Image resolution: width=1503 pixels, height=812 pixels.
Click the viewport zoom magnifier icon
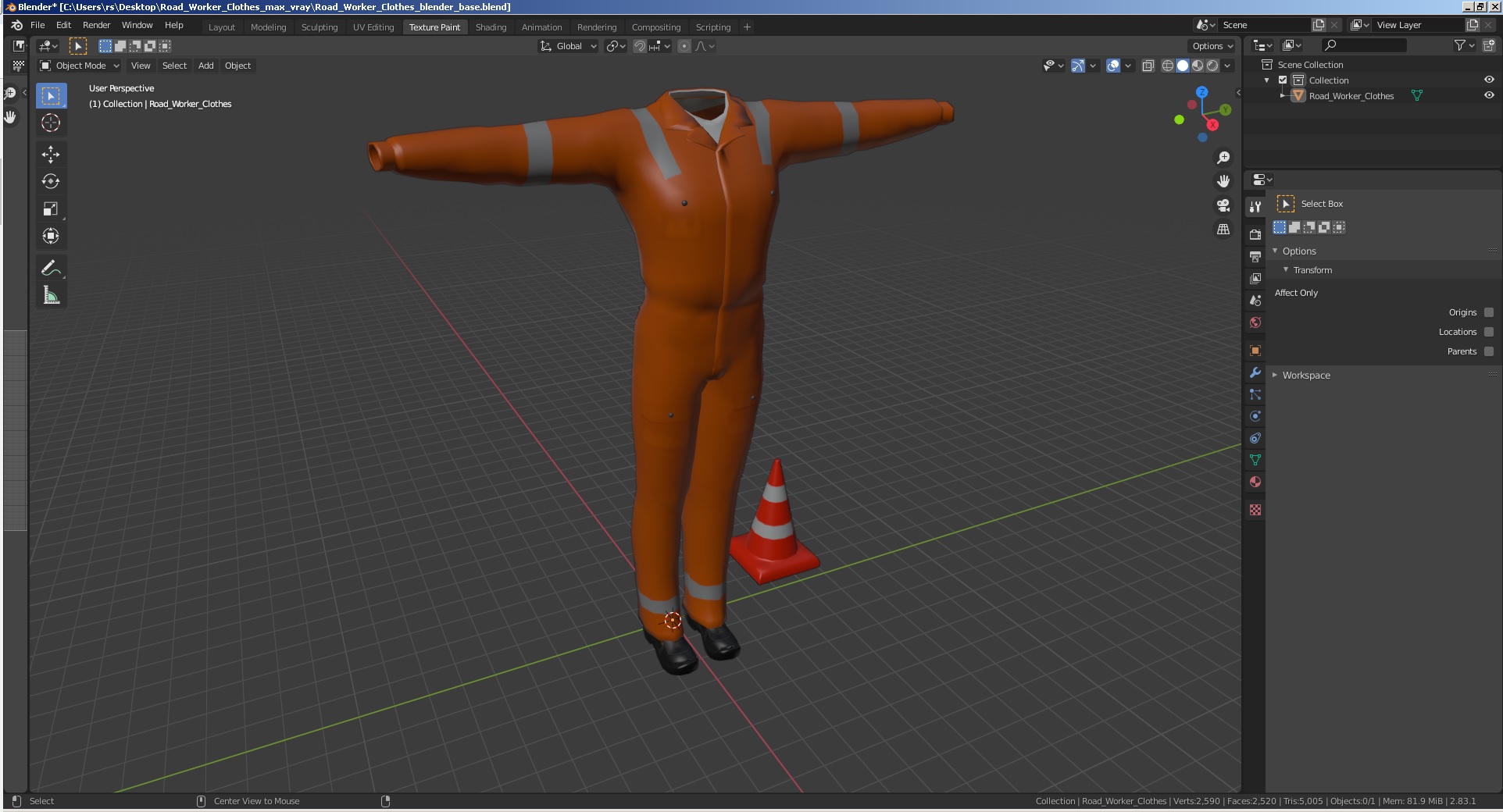1223,158
